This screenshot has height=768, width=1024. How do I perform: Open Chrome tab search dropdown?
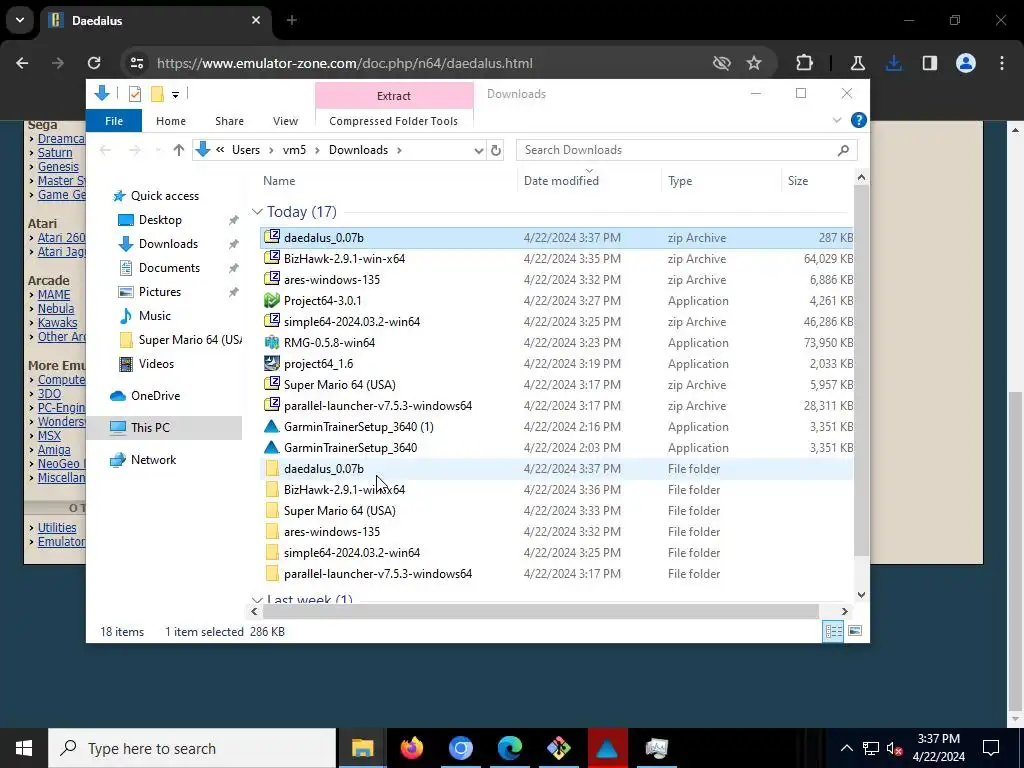[x=20, y=20]
